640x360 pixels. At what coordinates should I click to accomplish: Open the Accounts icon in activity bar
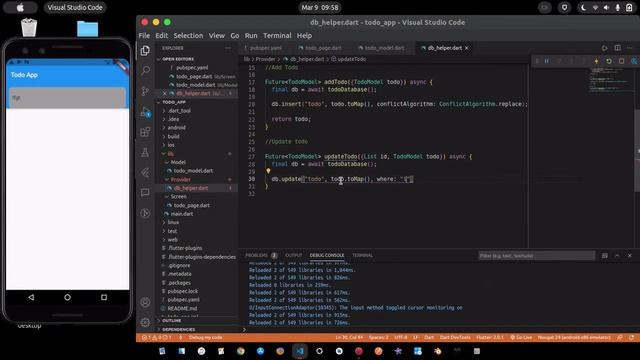pyautogui.click(x=145, y=302)
